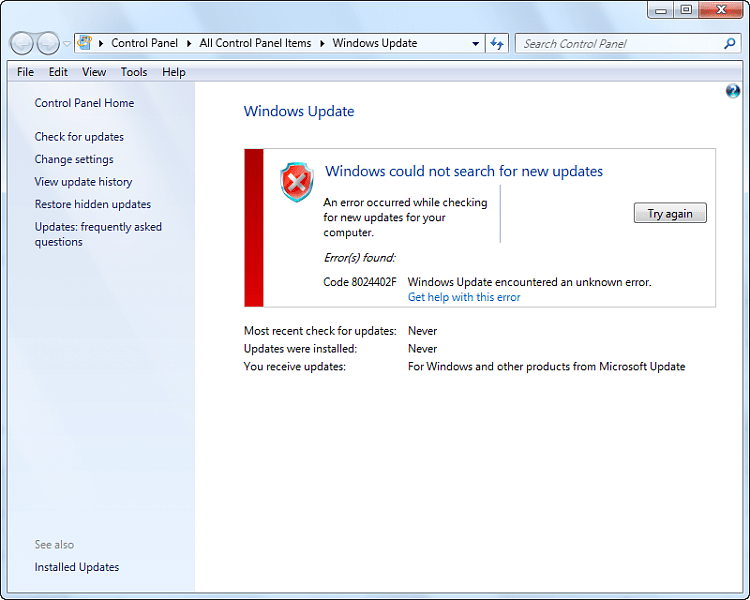Image resolution: width=750 pixels, height=600 pixels.
Task: Click 'Most recent check for updates:' label
Action: pos(320,331)
